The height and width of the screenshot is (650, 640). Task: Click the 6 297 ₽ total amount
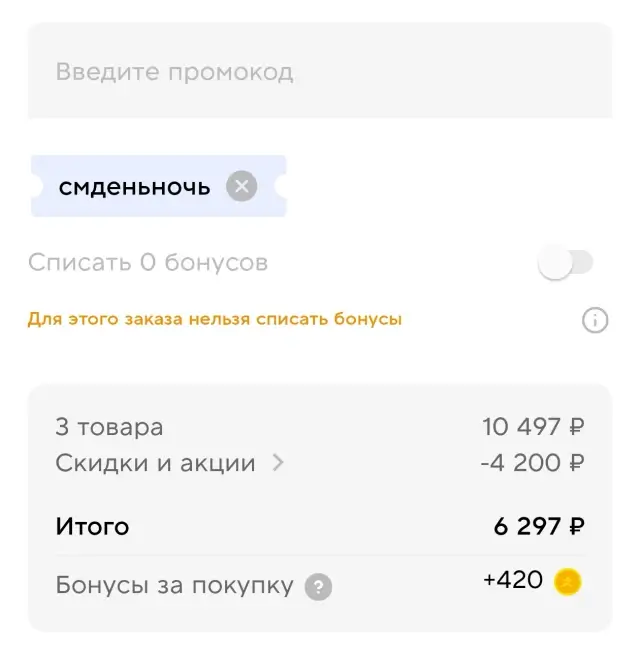(539, 526)
